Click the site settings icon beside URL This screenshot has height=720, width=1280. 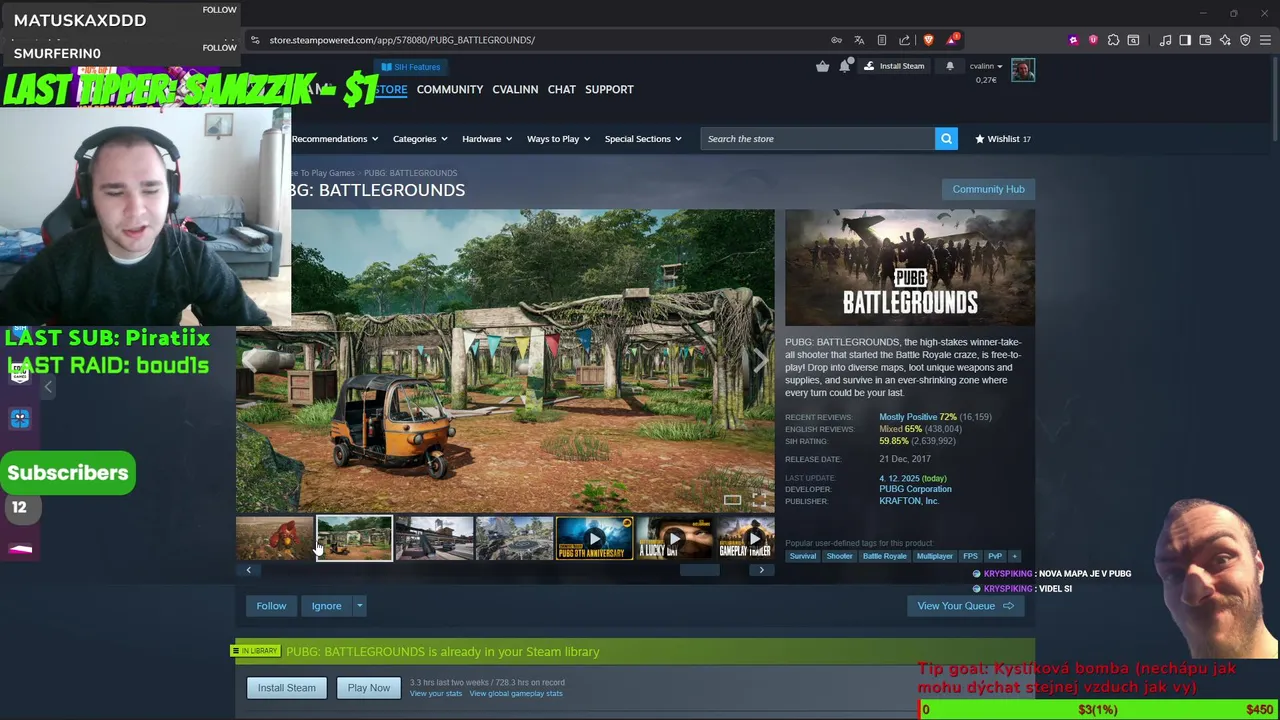click(255, 40)
